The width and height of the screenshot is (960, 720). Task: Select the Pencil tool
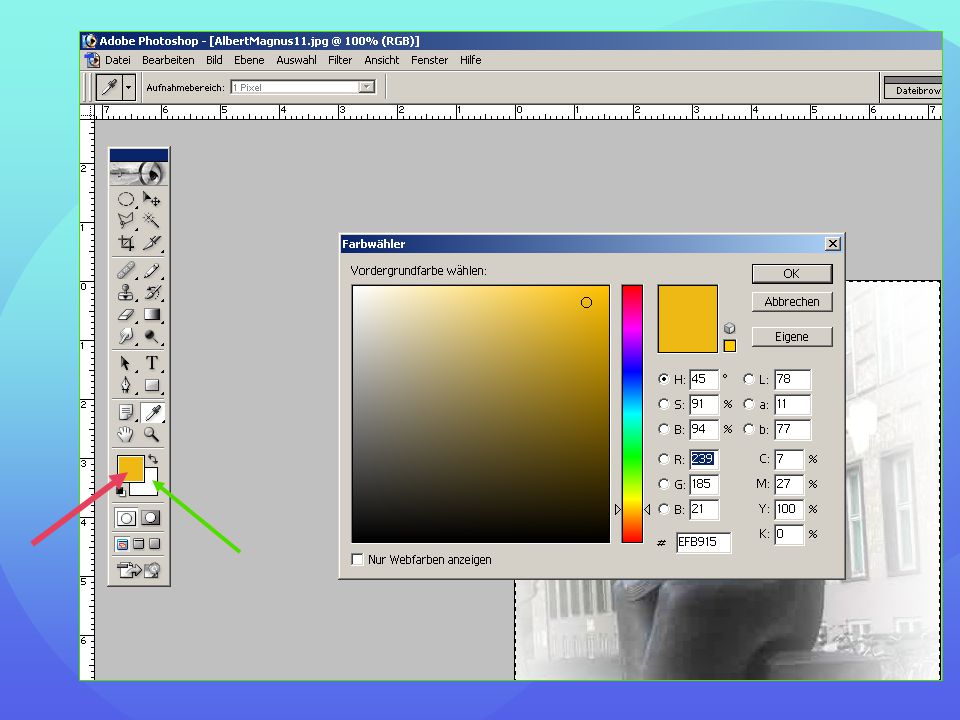pyautogui.click(x=151, y=270)
